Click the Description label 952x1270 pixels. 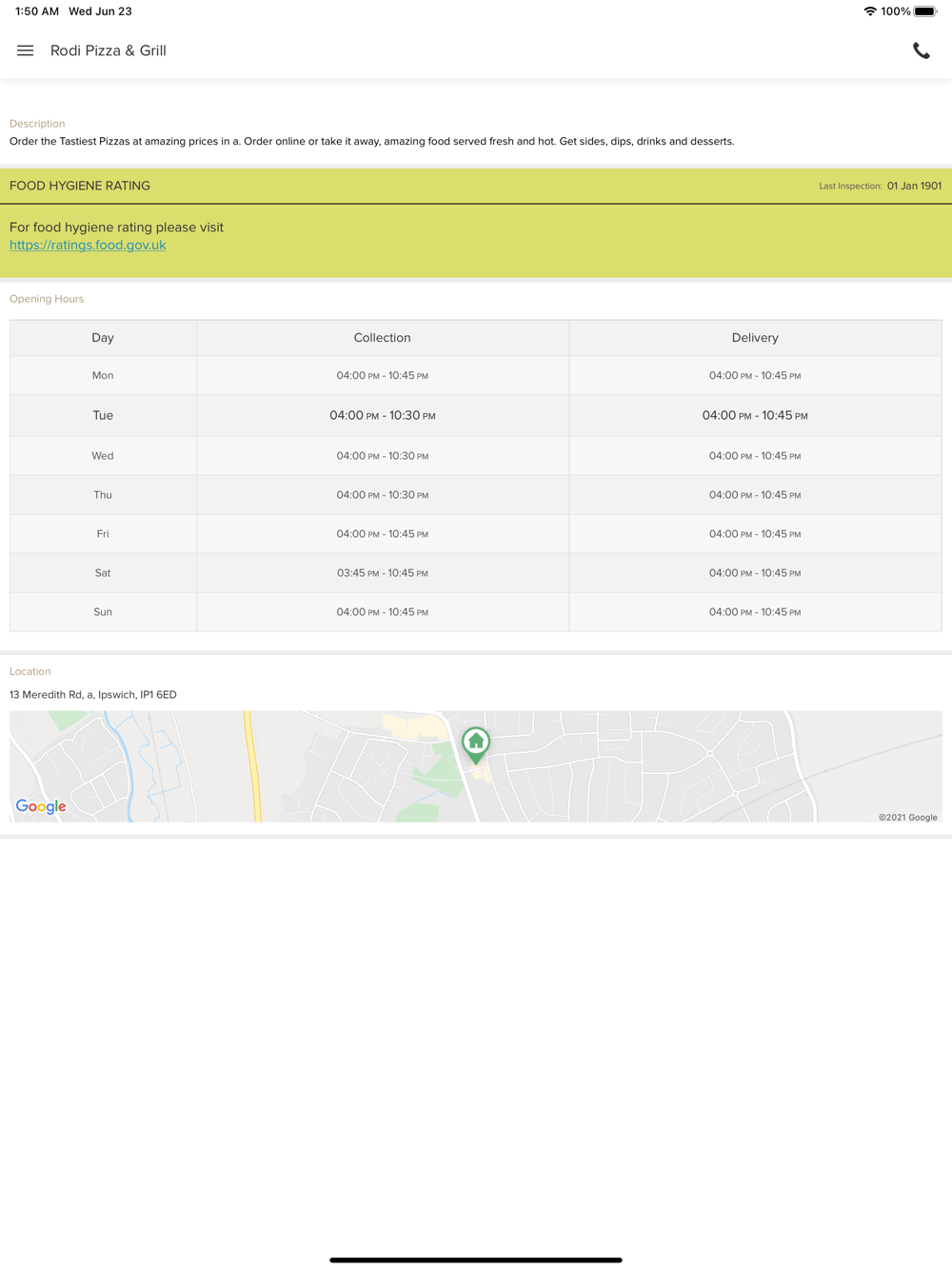pos(37,124)
